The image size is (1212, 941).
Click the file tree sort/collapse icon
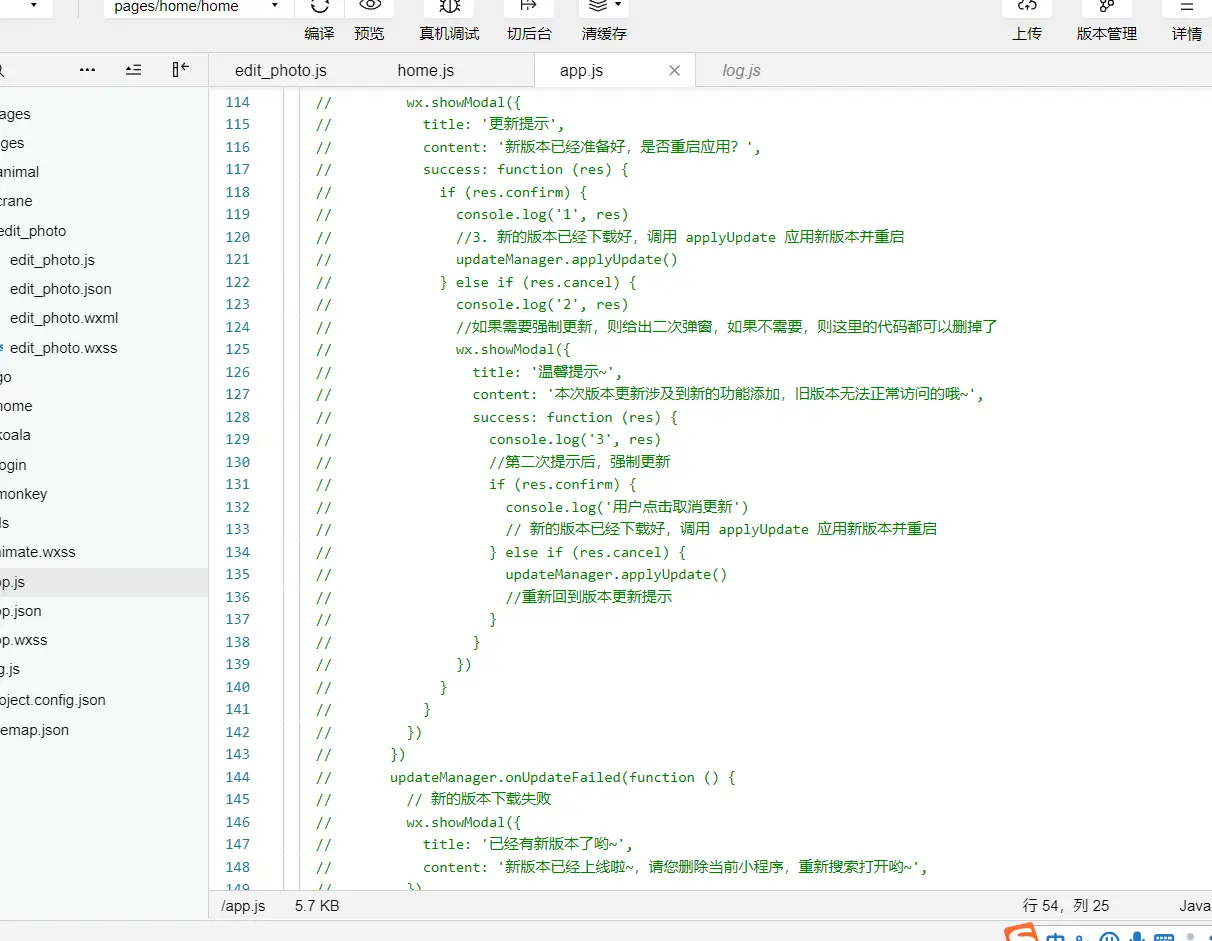point(133,70)
